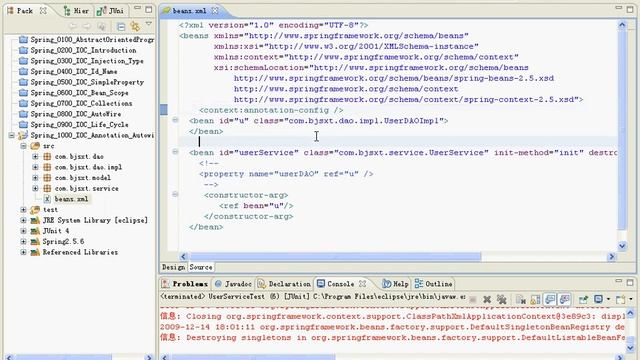Viewport: 640px width, 360px height.
Task: Click the src source folder icon
Action: pyautogui.click(x=36, y=146)
